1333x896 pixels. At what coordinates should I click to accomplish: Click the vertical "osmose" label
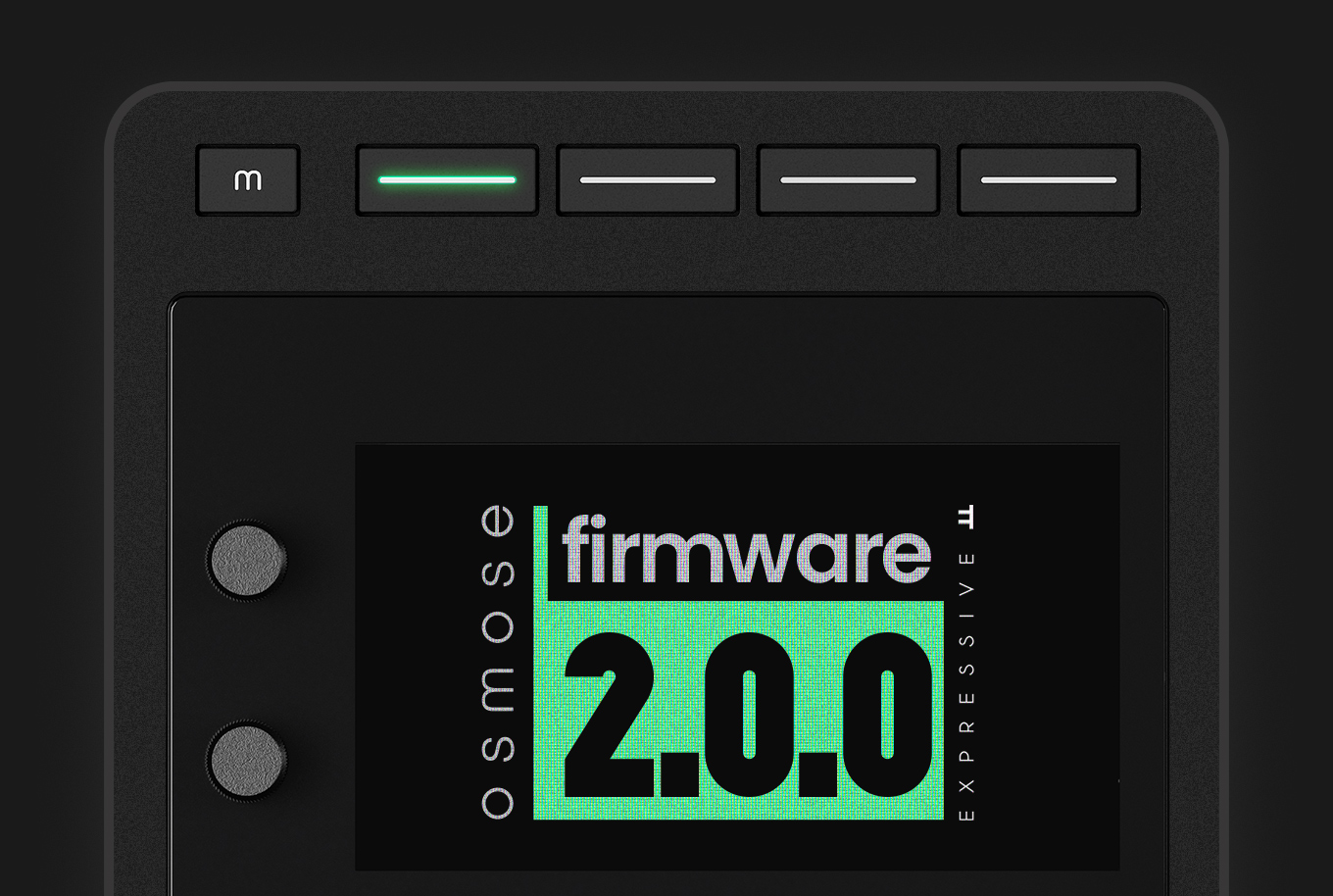tap(498, 662)
